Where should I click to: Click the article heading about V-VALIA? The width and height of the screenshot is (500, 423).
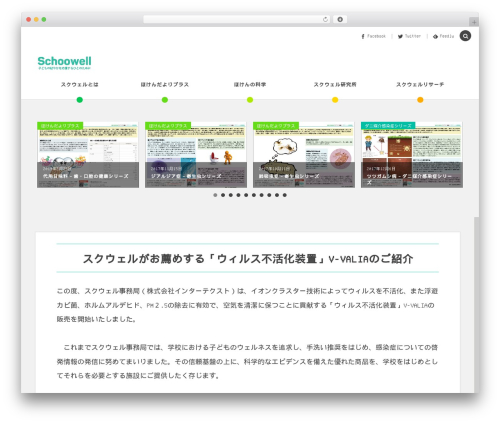click(x=248, y=259)
